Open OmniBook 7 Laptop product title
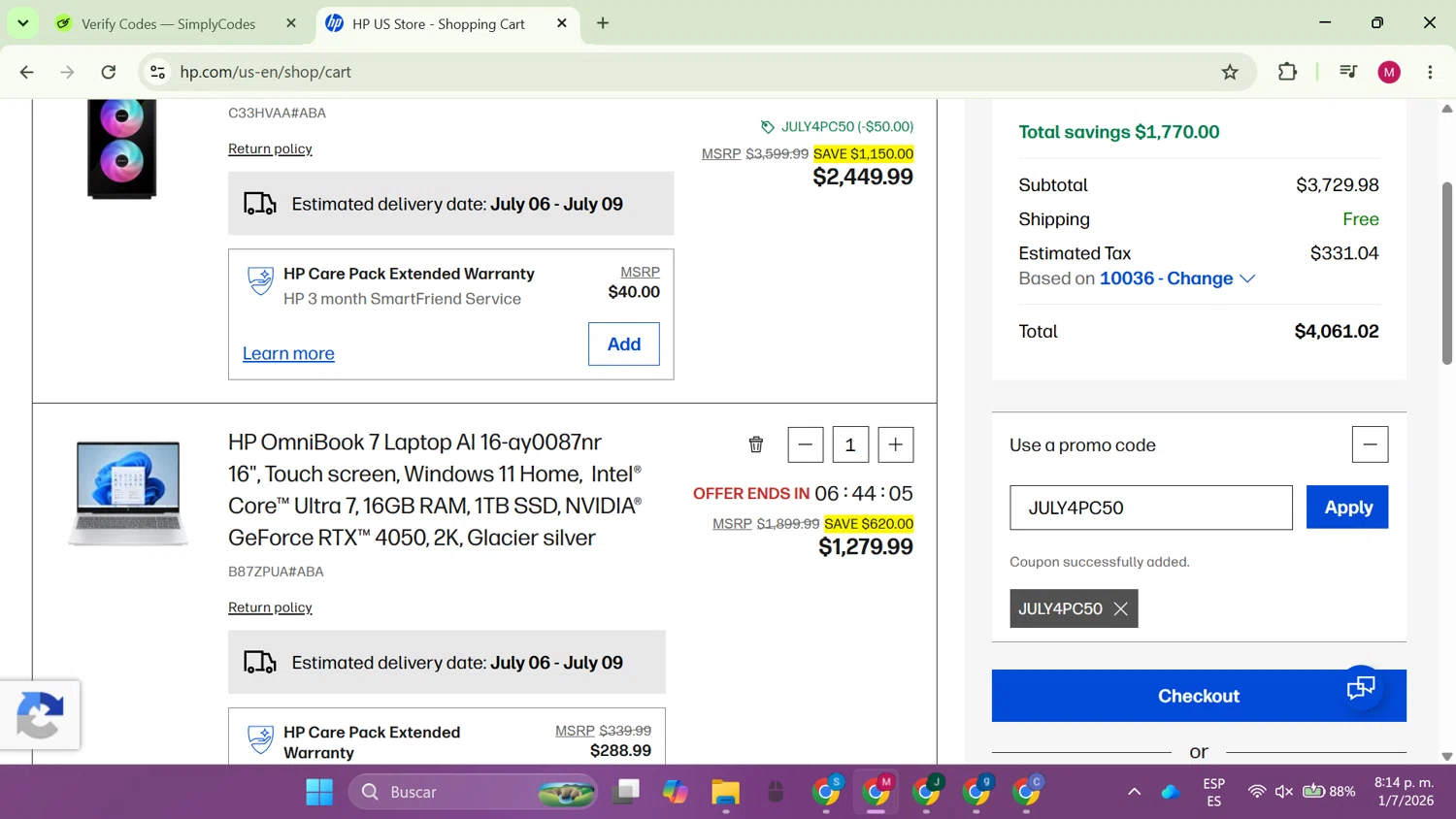The image size is (1456, 819). coord(436,489)
